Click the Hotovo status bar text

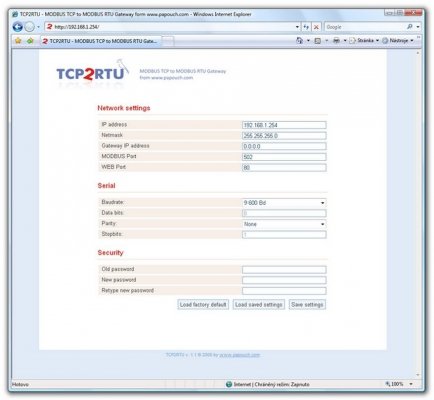(20, 384)
